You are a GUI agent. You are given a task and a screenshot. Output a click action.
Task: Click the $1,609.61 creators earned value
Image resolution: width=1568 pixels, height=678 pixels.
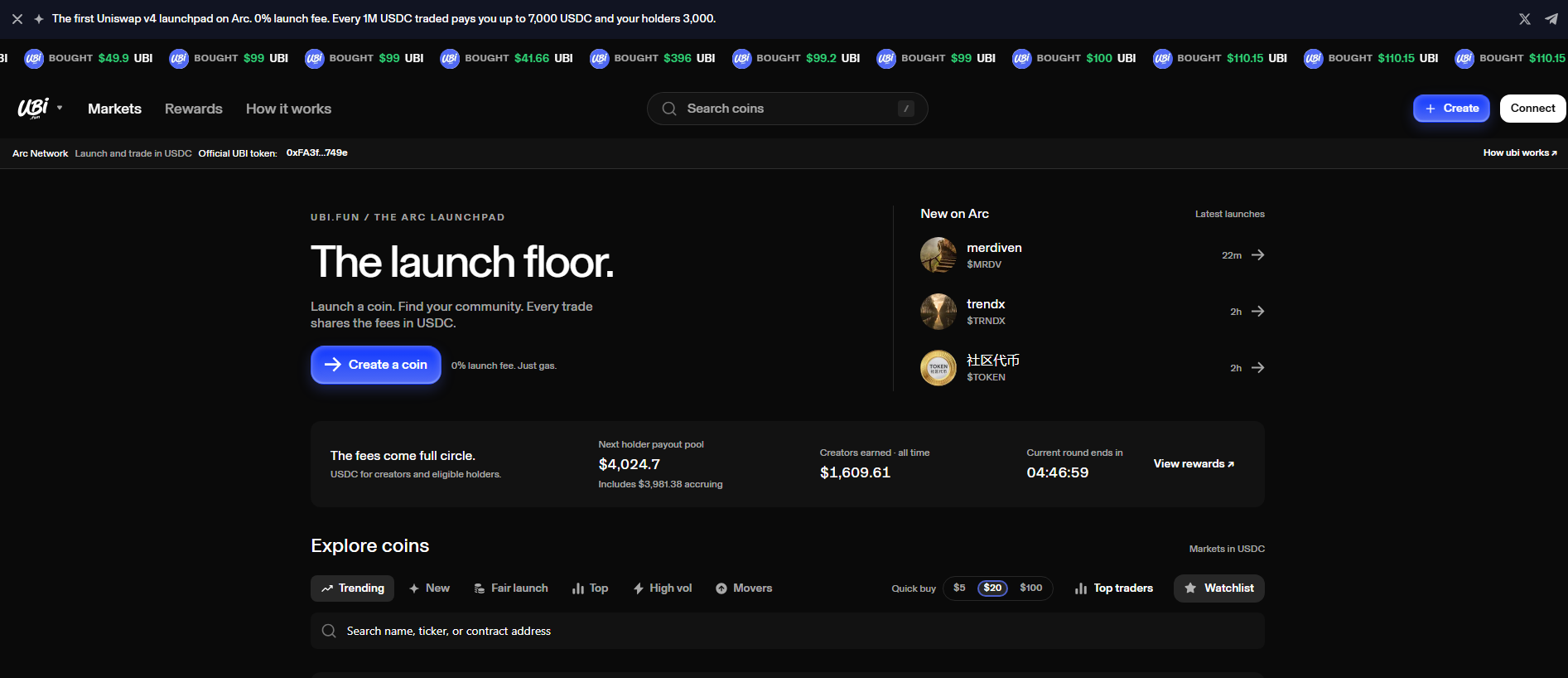[x=855, y=472]
